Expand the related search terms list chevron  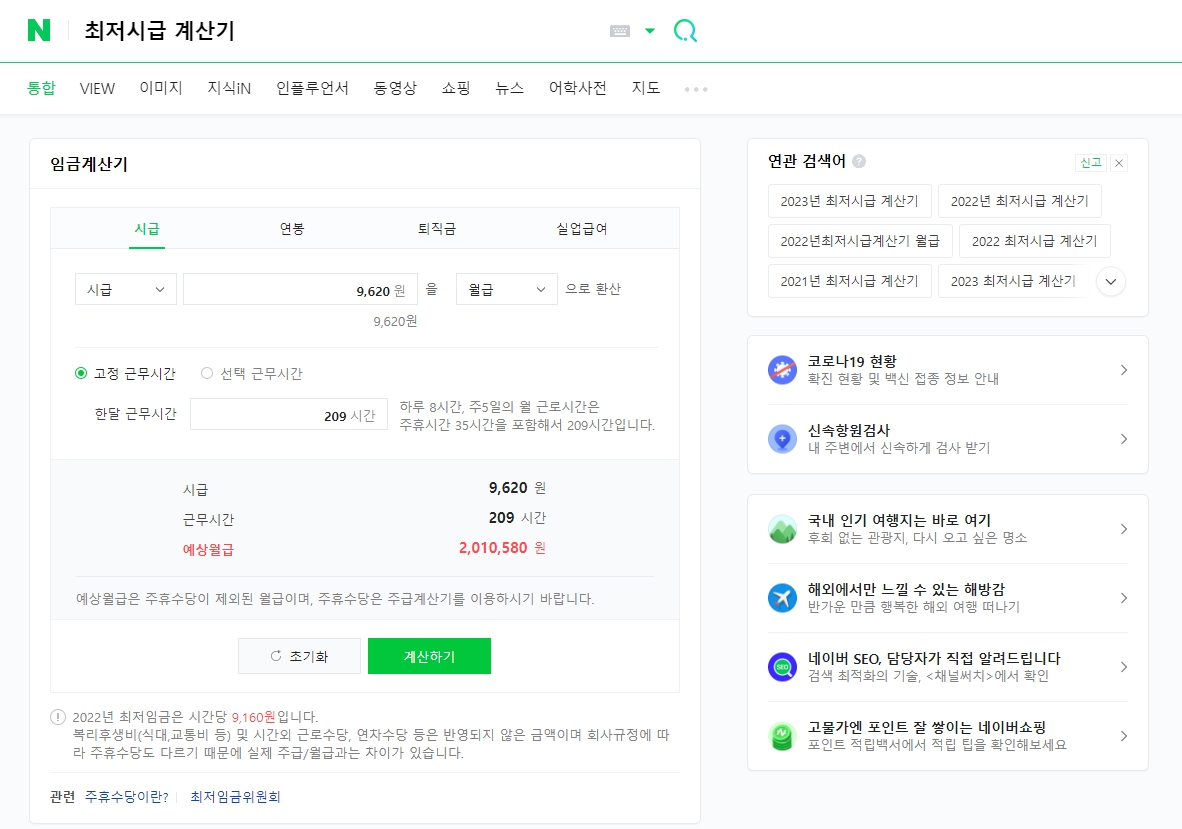tap(1110, 282)
